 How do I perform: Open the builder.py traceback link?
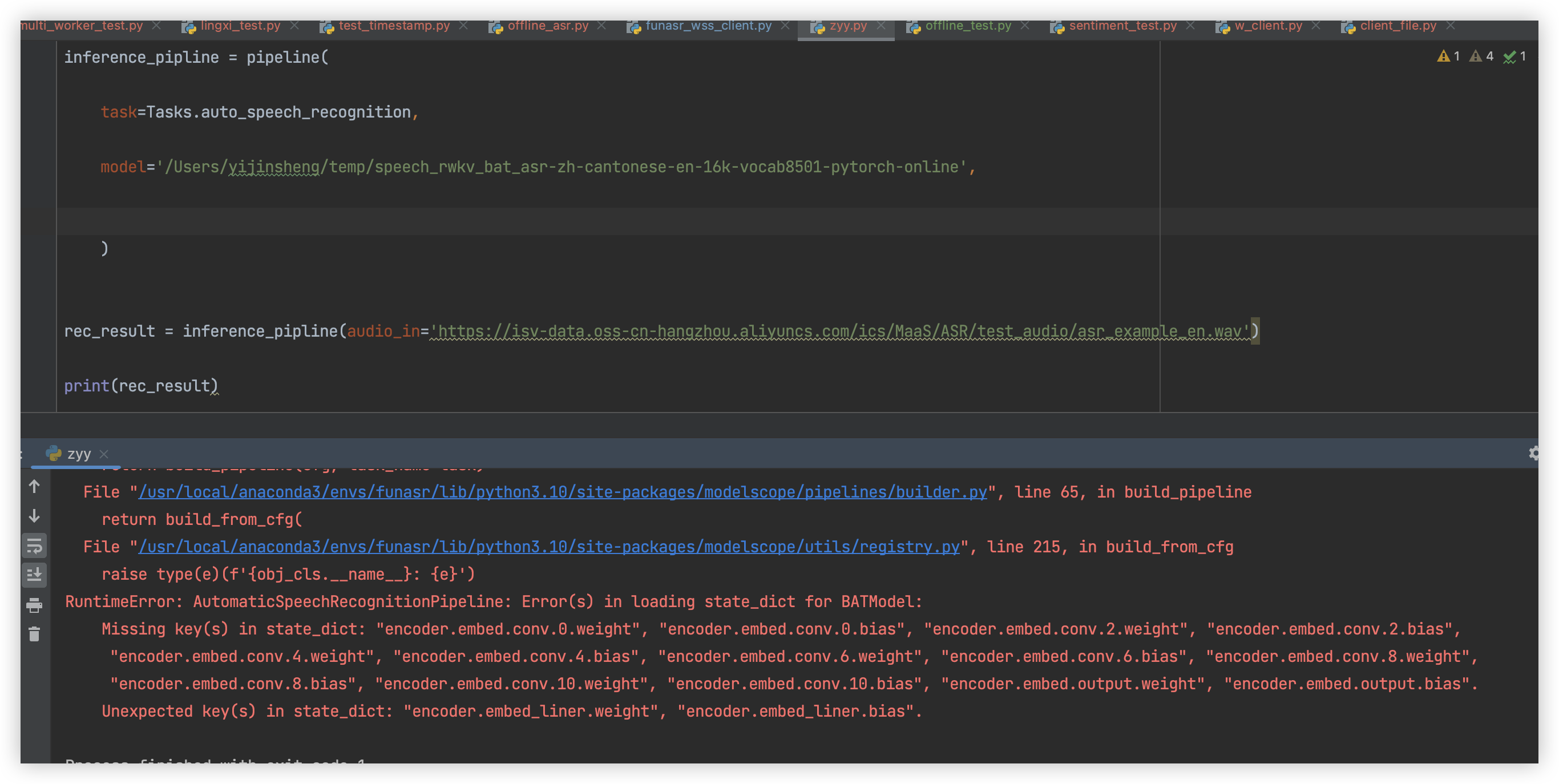563,492
